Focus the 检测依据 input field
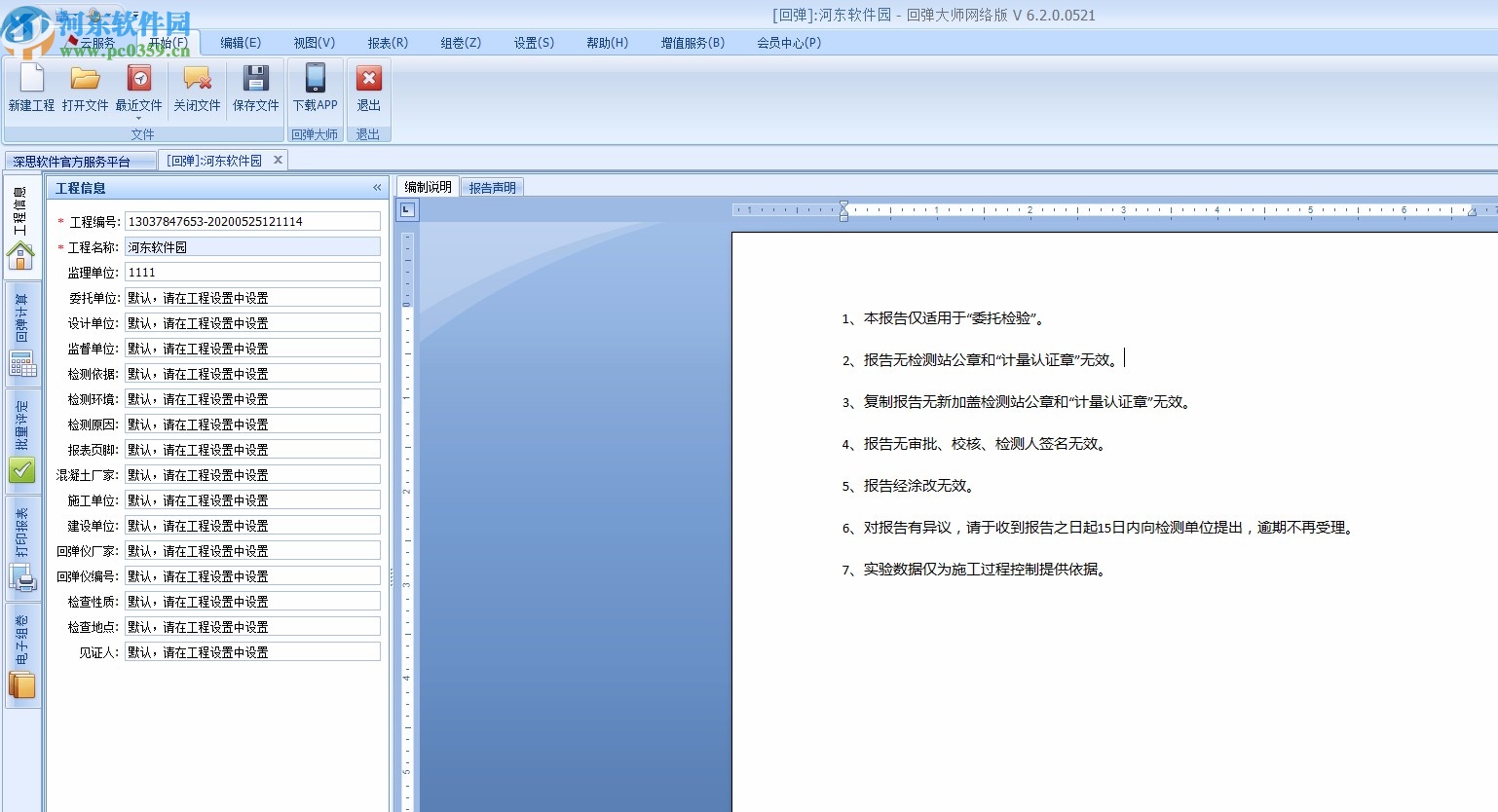 coord(252,374)
